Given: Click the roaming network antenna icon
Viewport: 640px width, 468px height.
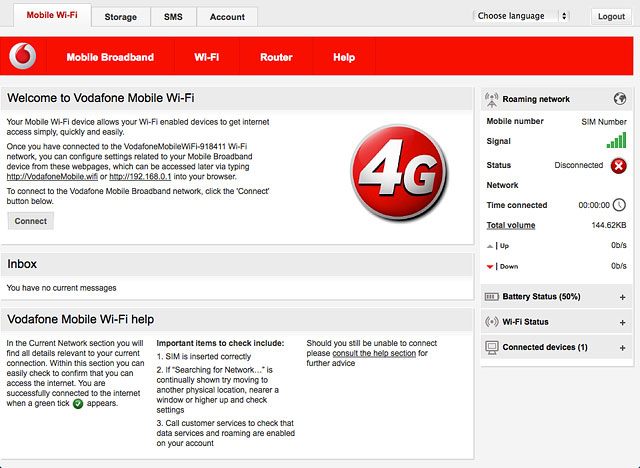Looking at the screenshot, I should [x=491, y=100].
